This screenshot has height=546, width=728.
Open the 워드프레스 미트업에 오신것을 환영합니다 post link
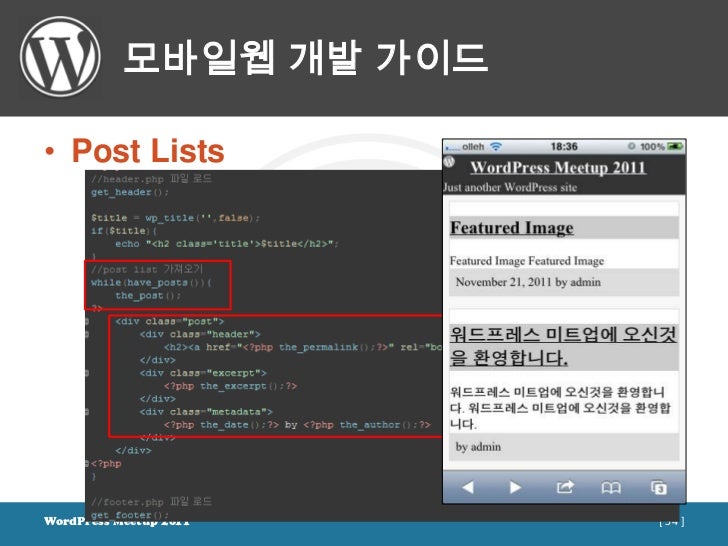coord(563,346)
